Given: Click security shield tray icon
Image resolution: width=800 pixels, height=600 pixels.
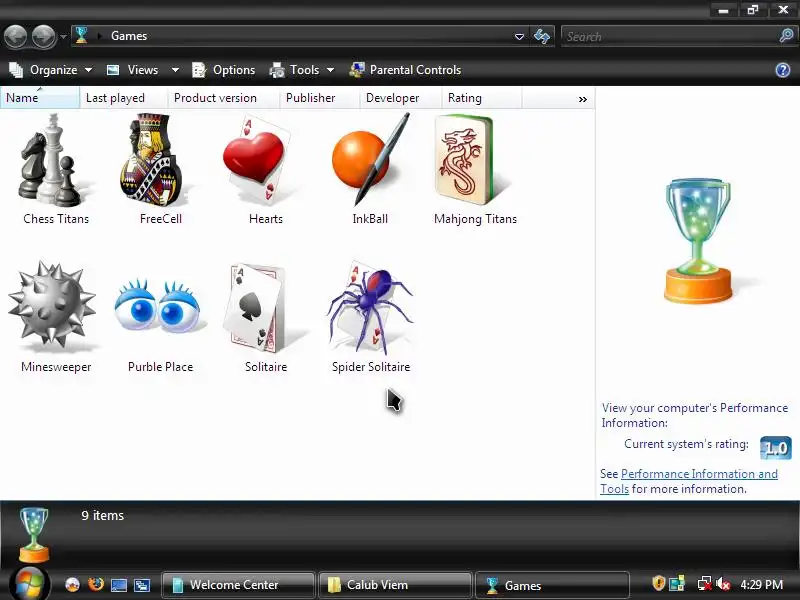Looking at the screenshot, I should (x=659, y=583).
